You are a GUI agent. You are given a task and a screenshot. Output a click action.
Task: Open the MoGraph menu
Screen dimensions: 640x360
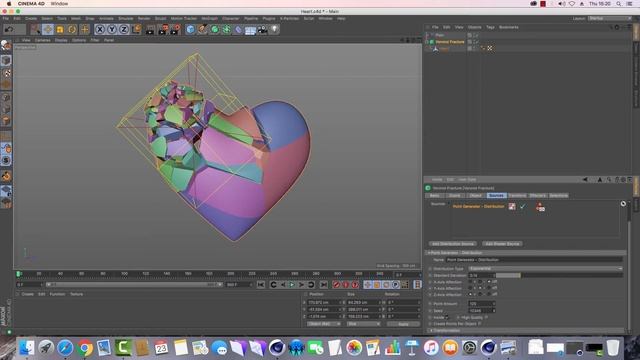209,18
